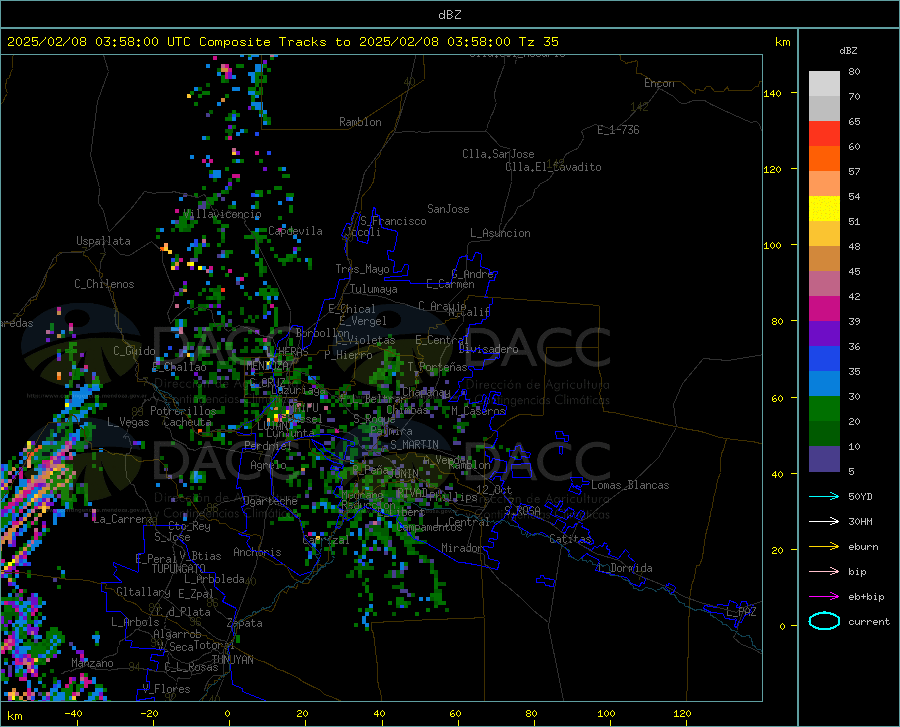The width and height of the screenshot is (900, 727).
Task: Click the pink bip arrow legend icon
Action: click(824, 572)
